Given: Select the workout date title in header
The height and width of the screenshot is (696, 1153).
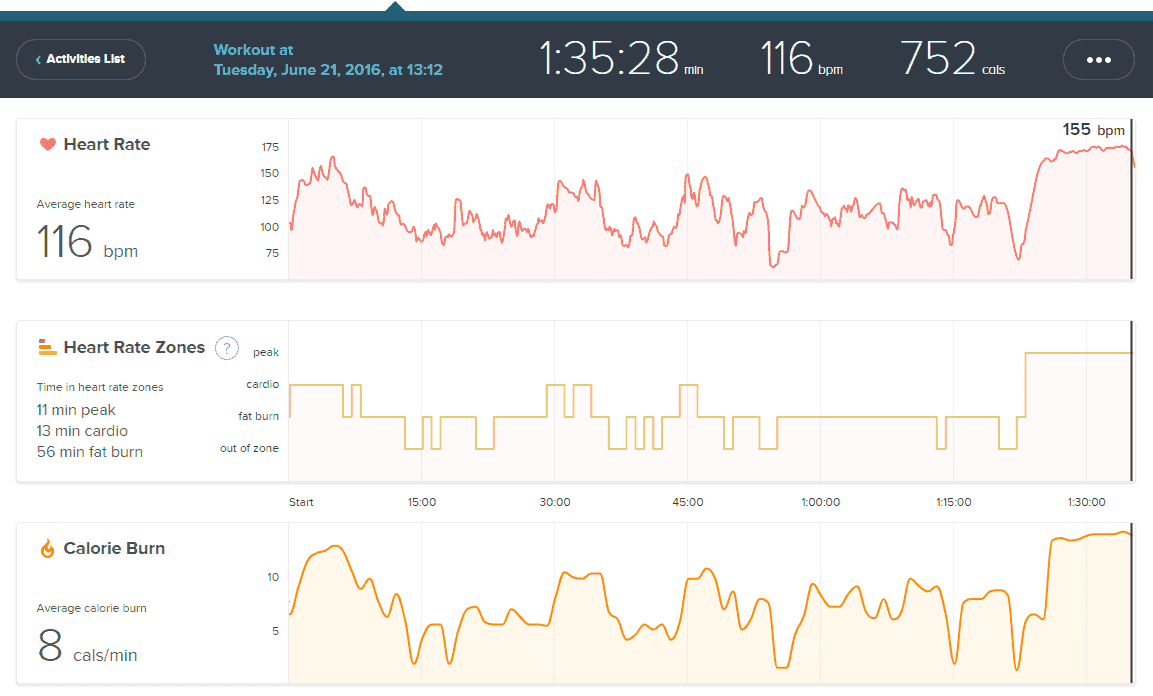Looking at the screenshot, I should (328, 60).
